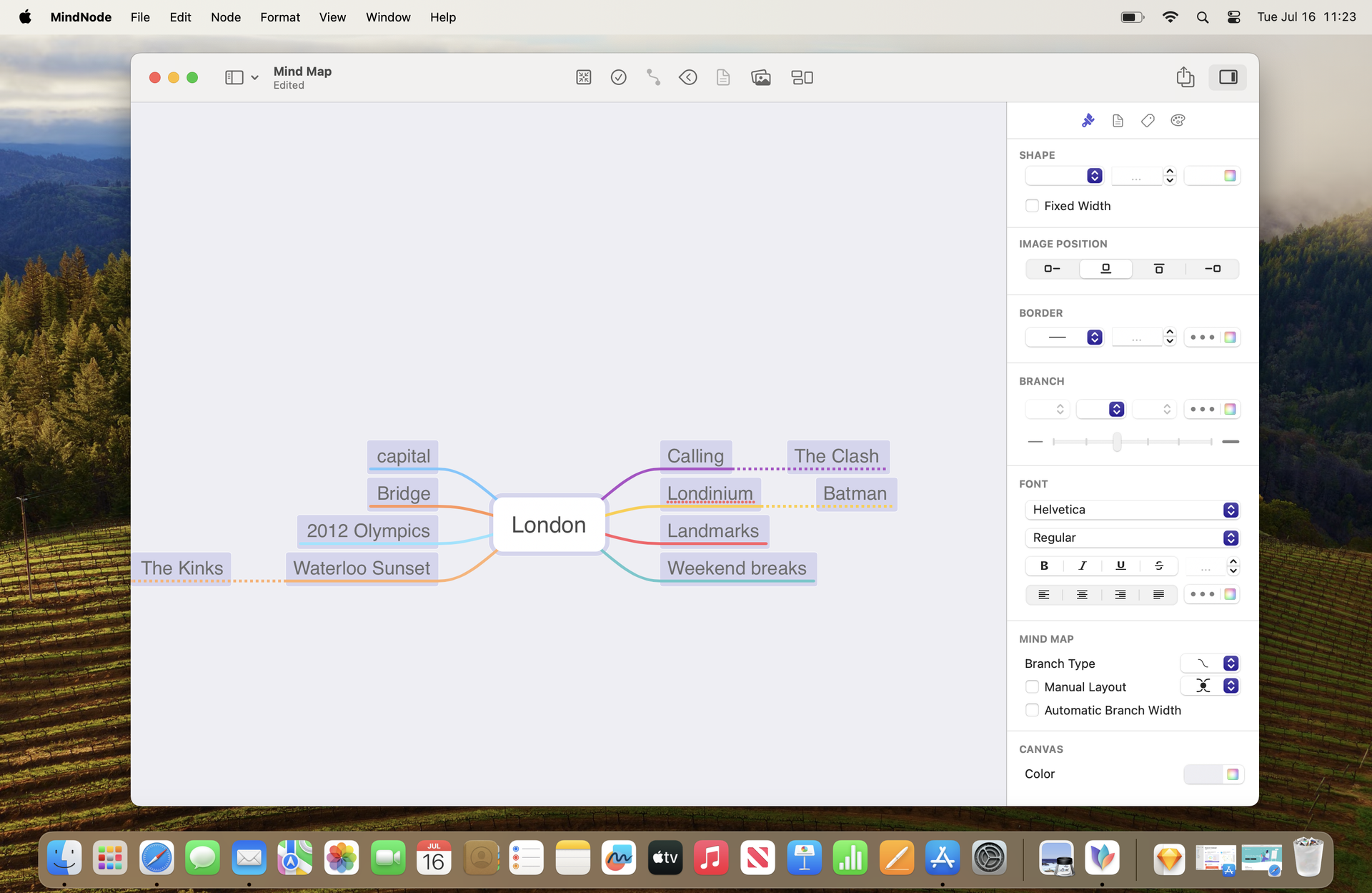Image resolution: width=1372 pixels, height=893 pixels.
Task: Open the Branch Type dropdown
Action: pyautogui.click(x=1210, y=663)
